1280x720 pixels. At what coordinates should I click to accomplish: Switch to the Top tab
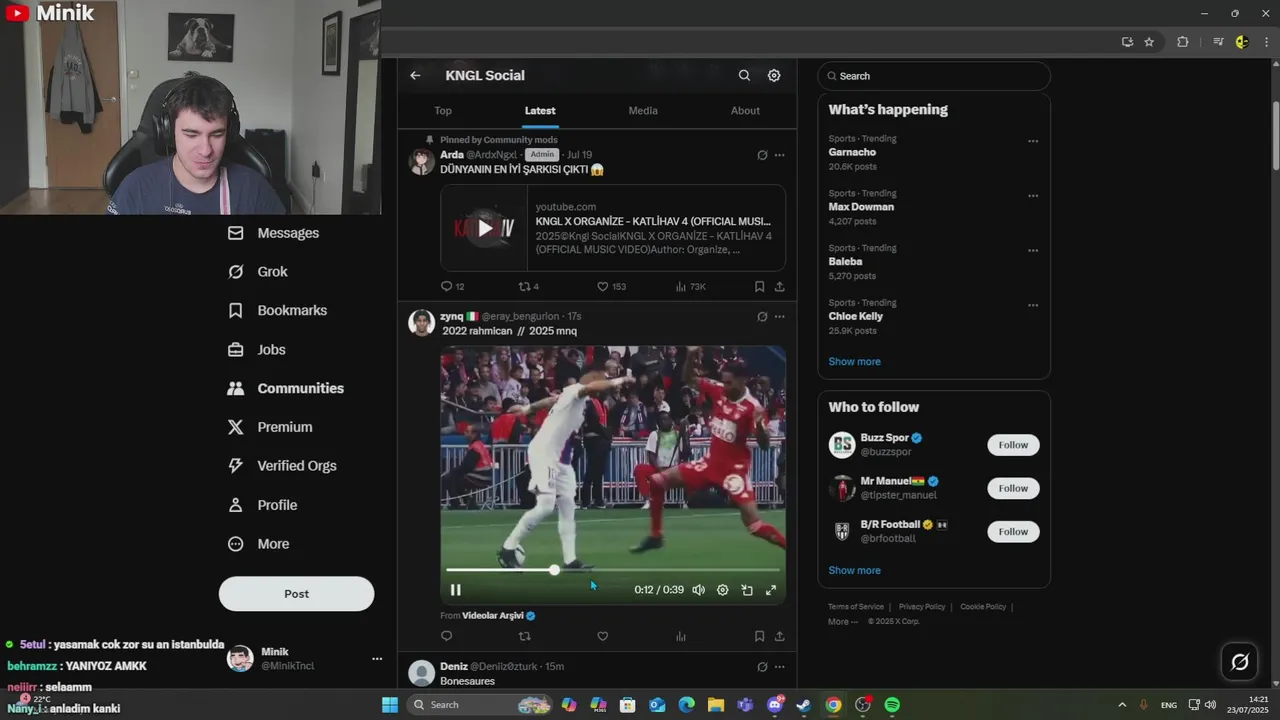[x=443, y=111]
